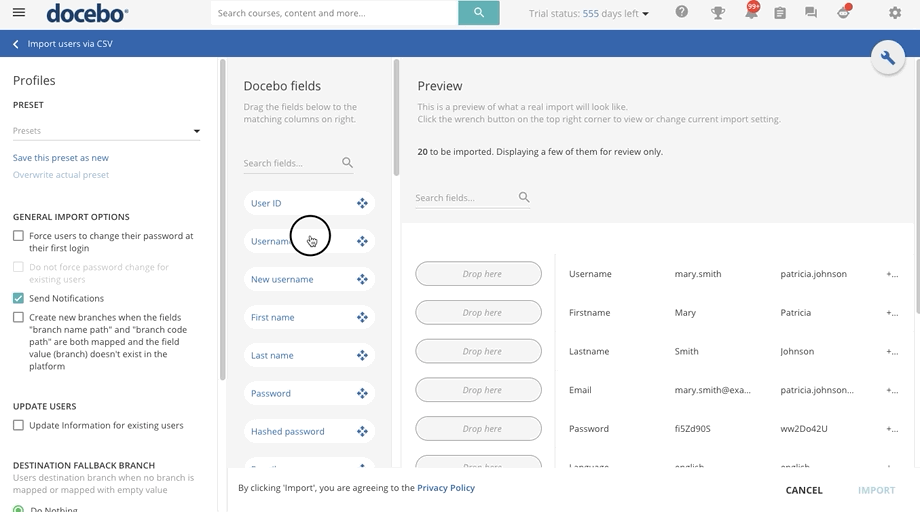Go back using Import users arrow
Image resolution: width=920 pixels, height=512 pixels.
point(16,44)
